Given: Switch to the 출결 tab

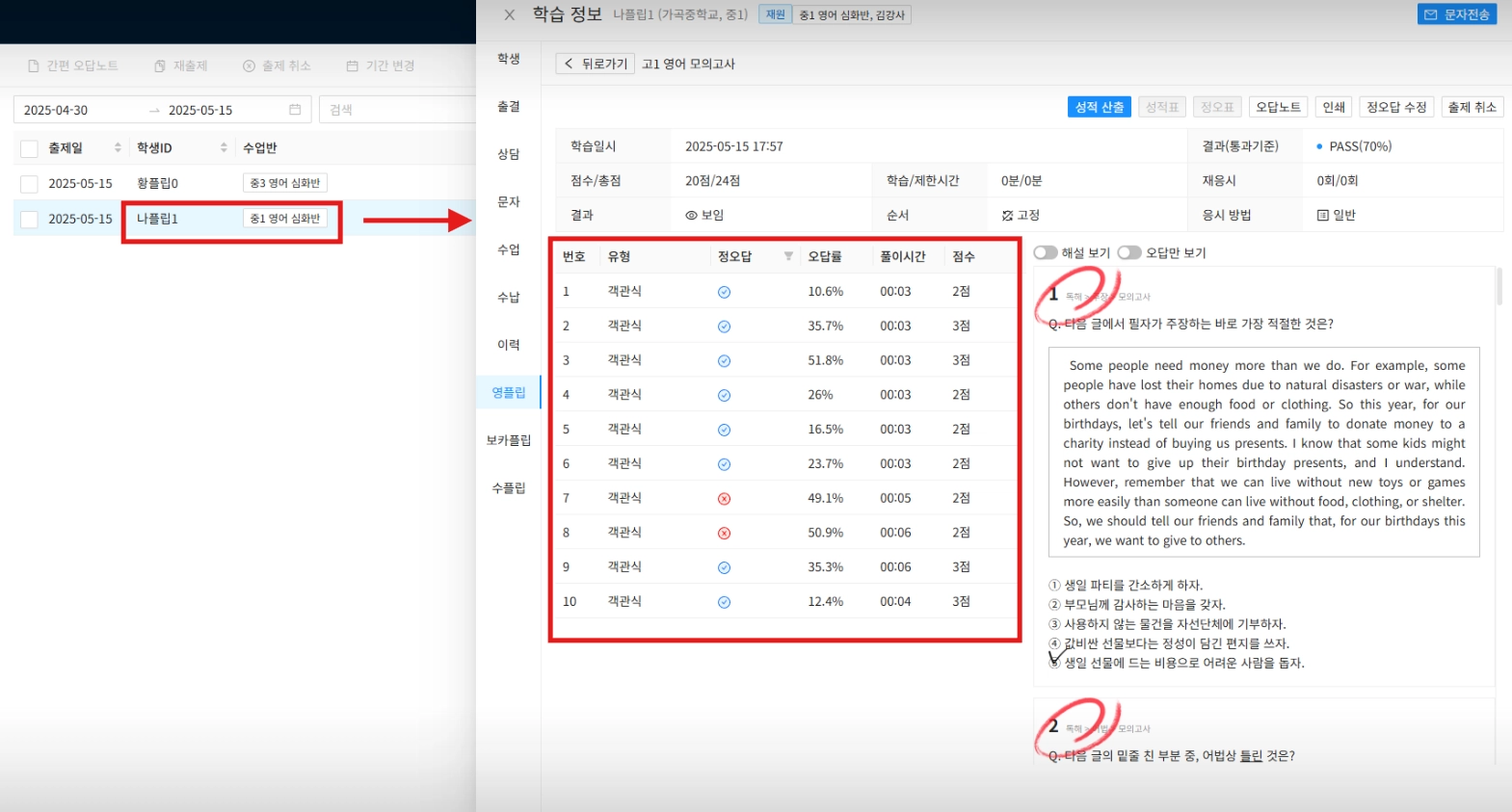Looking at the screenshot, I should (509, 107).
